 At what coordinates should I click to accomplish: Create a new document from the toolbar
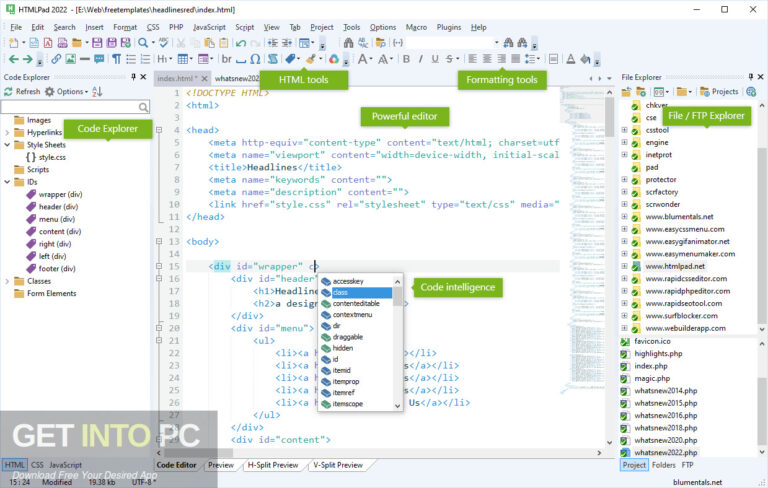click(x=14, y=43)
